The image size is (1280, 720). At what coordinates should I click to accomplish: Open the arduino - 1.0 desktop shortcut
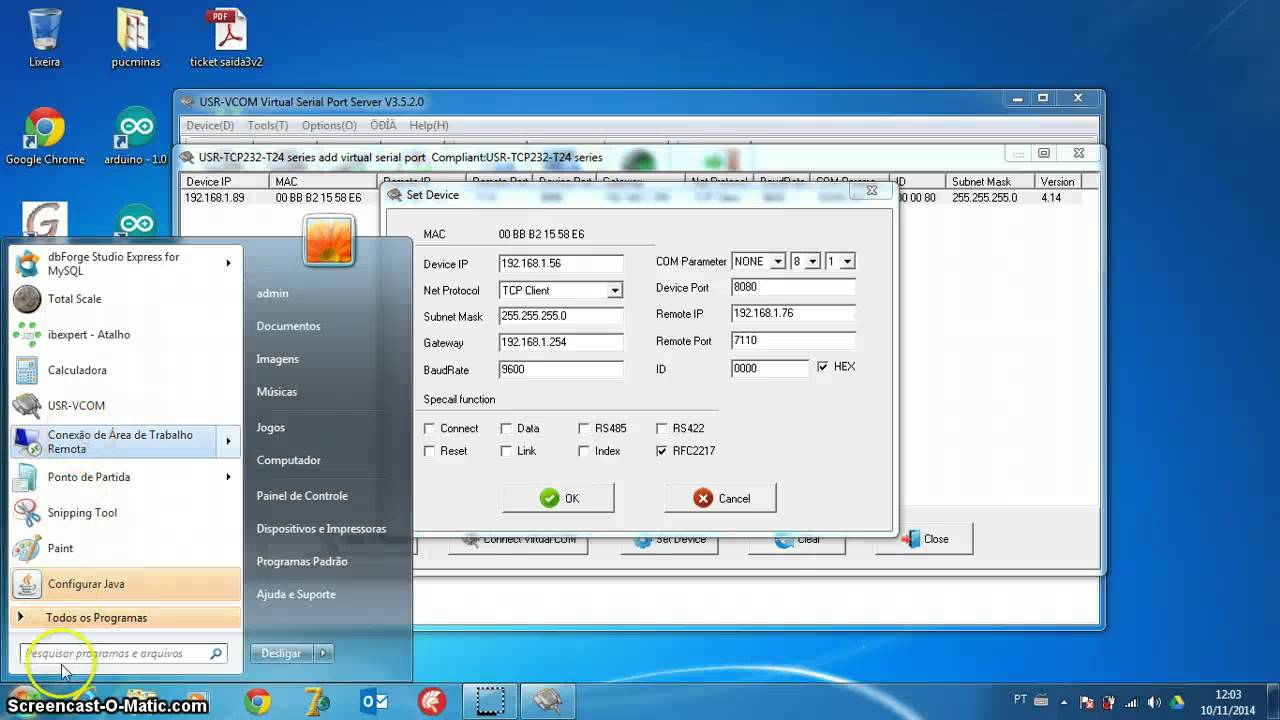(x=136, y=136)
